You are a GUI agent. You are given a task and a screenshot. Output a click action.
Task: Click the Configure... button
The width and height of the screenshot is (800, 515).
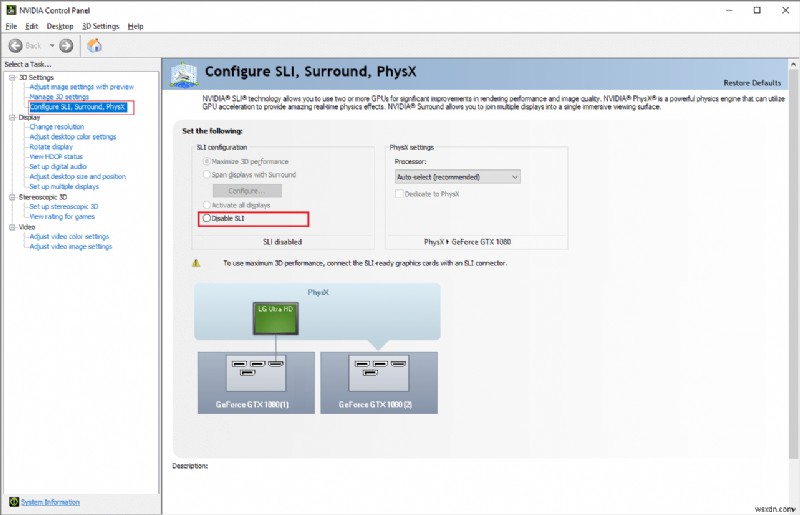pyautogui.click(x=247, y=190)
